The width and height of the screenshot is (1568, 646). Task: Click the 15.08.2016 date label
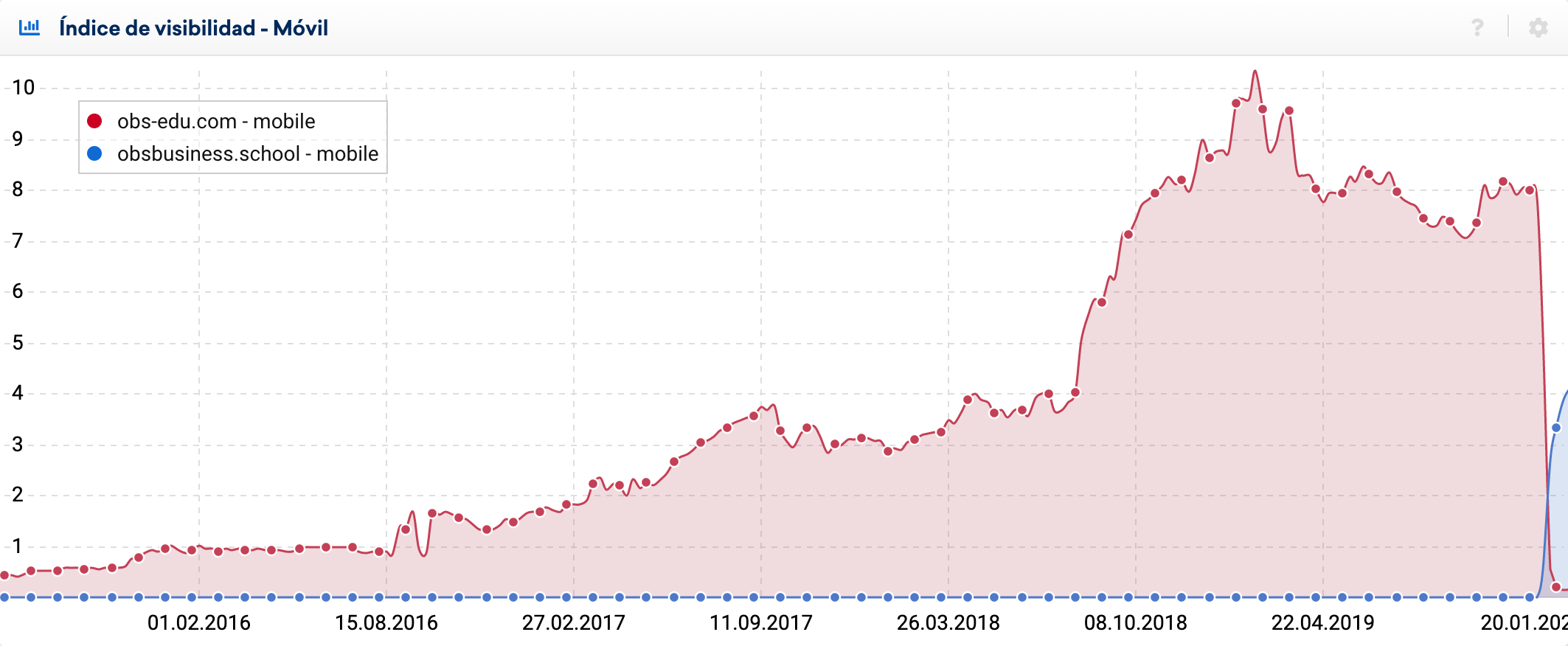[386, 623]
